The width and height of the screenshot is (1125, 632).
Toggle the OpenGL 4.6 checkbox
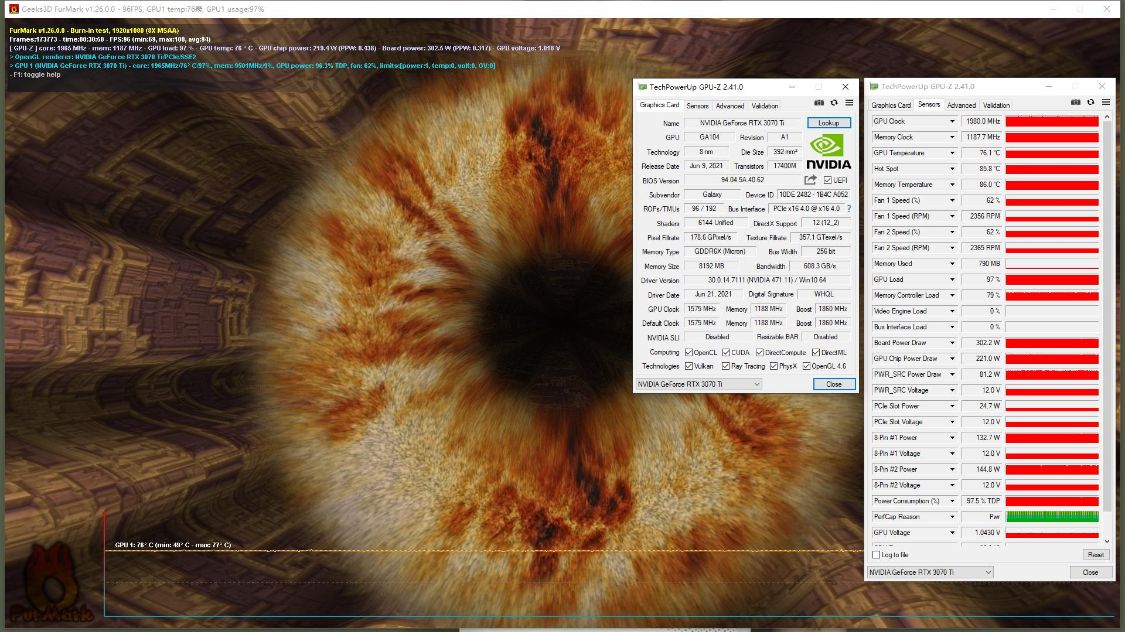tap(806, 366)
